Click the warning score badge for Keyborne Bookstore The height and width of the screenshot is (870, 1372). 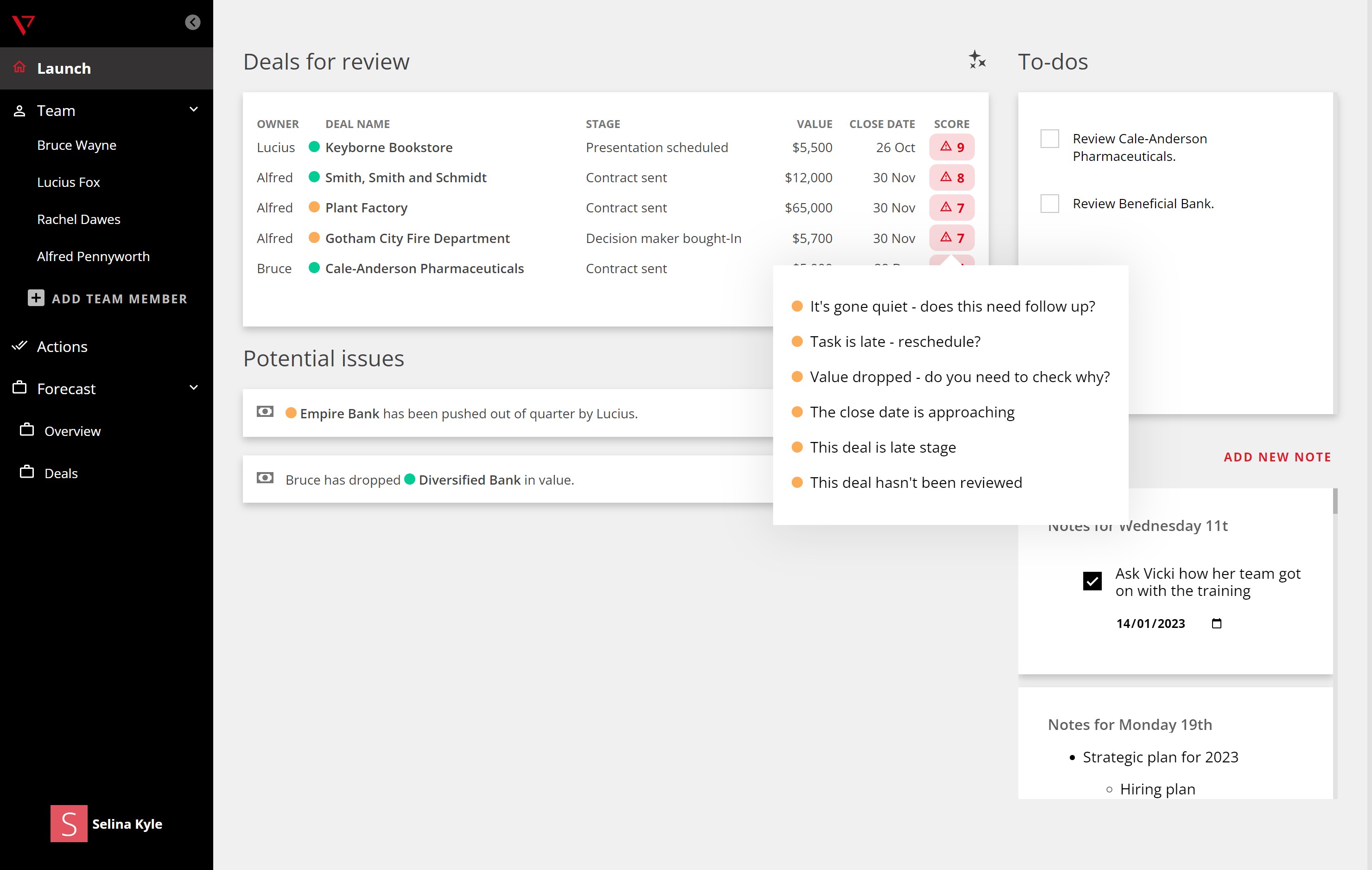pyautogui.click(x=952, y=147)
